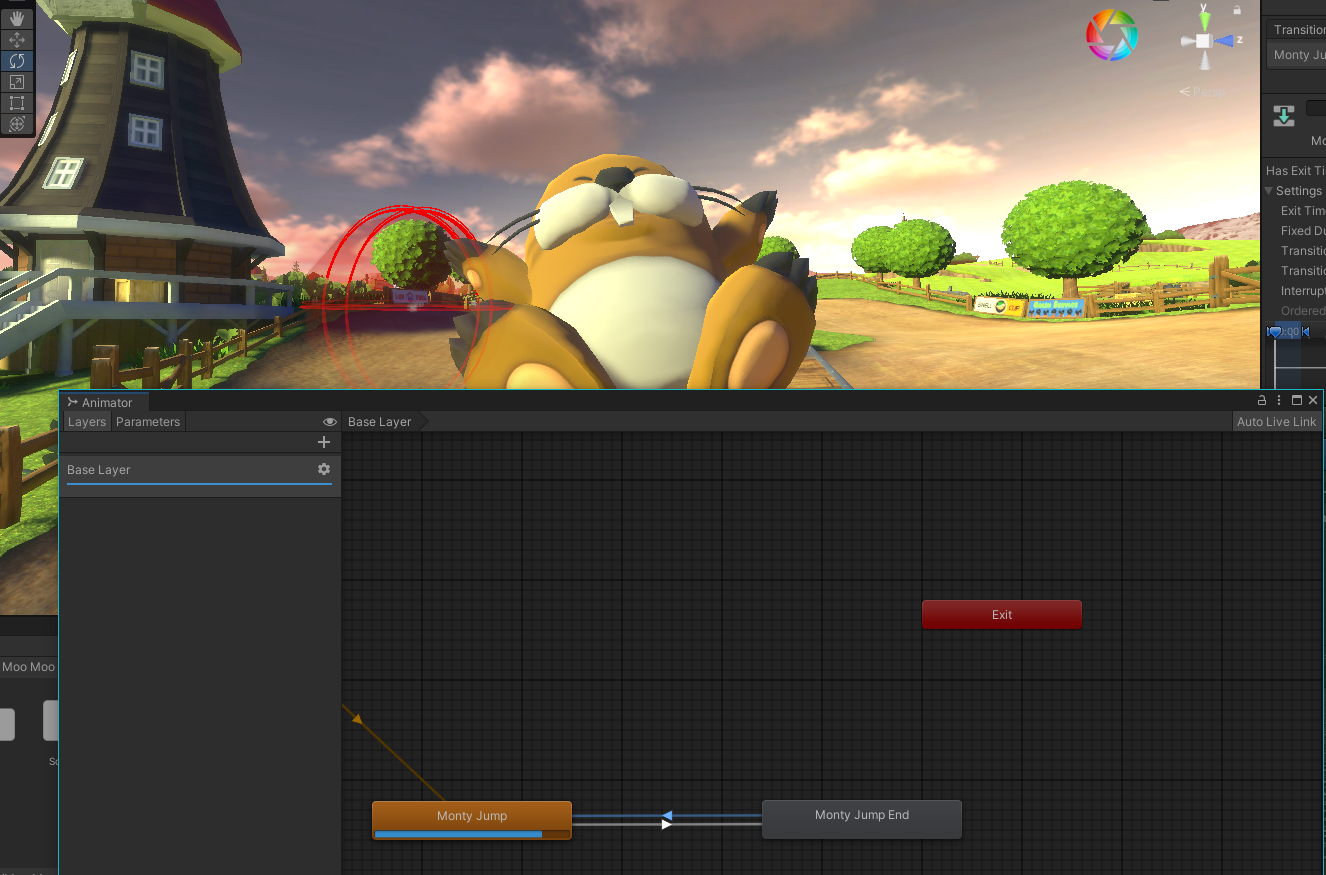
Task: Toggle the Animator window lock
Action: click(x=1263, y=401)
